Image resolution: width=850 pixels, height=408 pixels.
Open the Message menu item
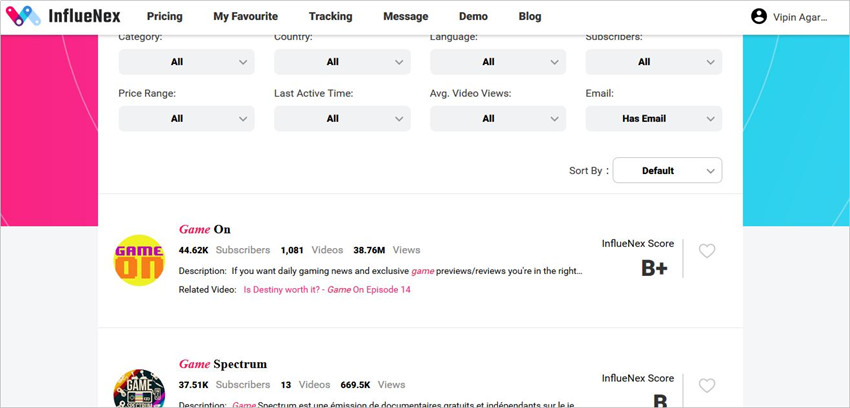coord(405,16)
